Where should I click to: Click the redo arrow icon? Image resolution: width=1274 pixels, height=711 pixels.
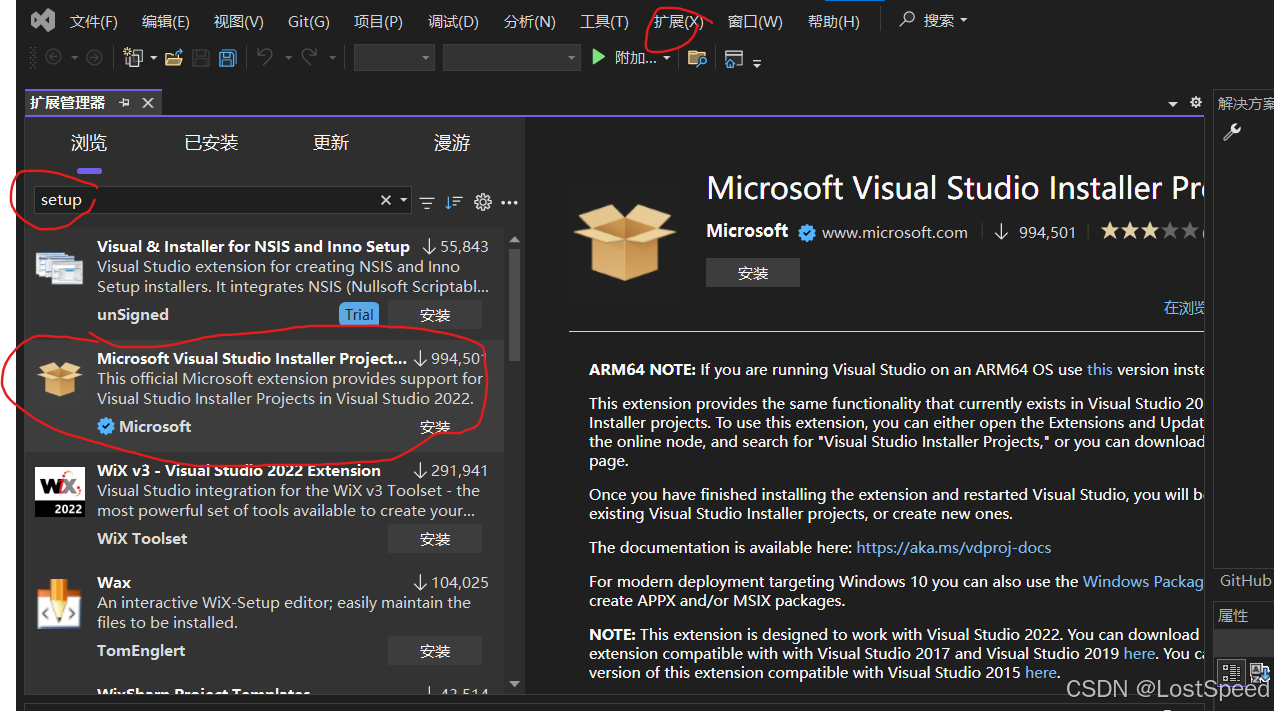coord(310,58)
